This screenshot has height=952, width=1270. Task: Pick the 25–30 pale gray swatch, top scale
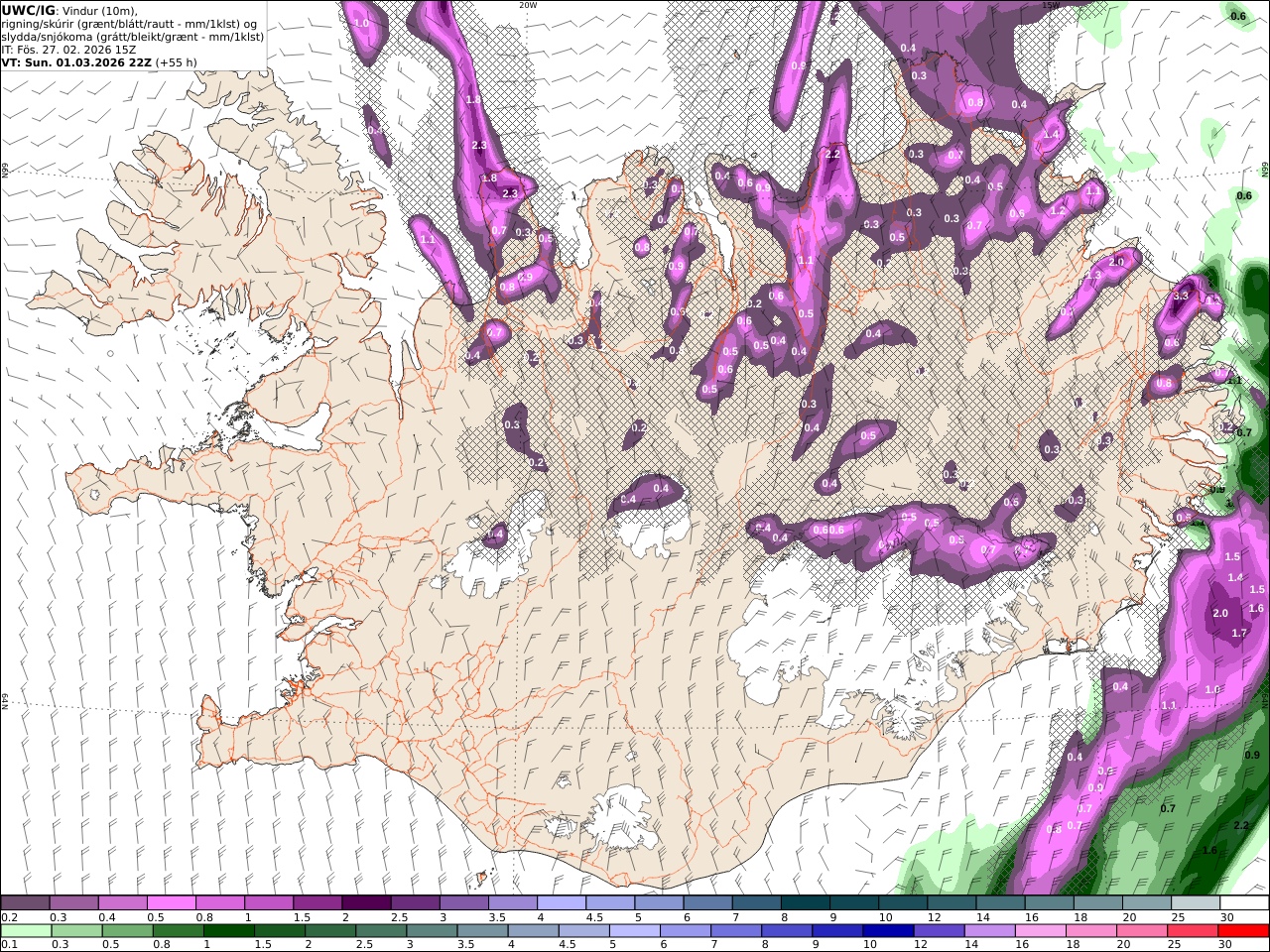[1195, 902]
